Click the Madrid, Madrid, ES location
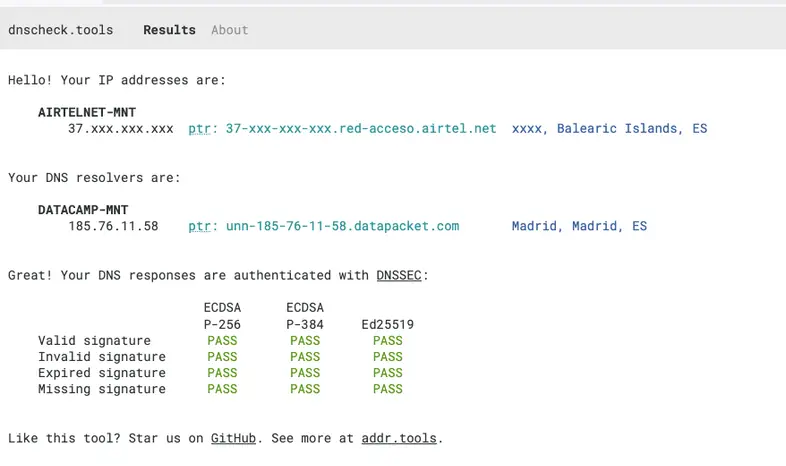The height and width of the screenshot is (466, 786). point(579,226)
